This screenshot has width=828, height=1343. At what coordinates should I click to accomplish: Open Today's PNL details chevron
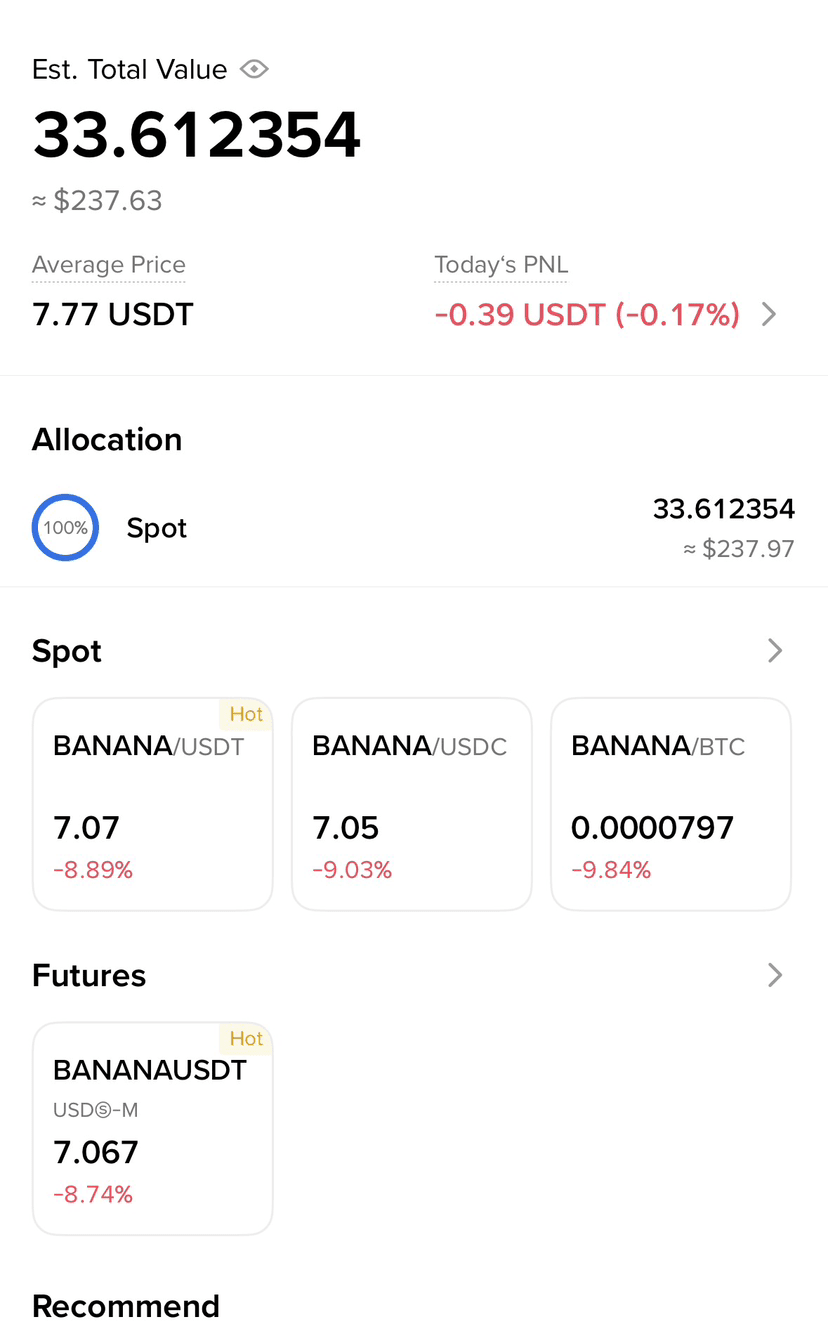click(769, 314)
